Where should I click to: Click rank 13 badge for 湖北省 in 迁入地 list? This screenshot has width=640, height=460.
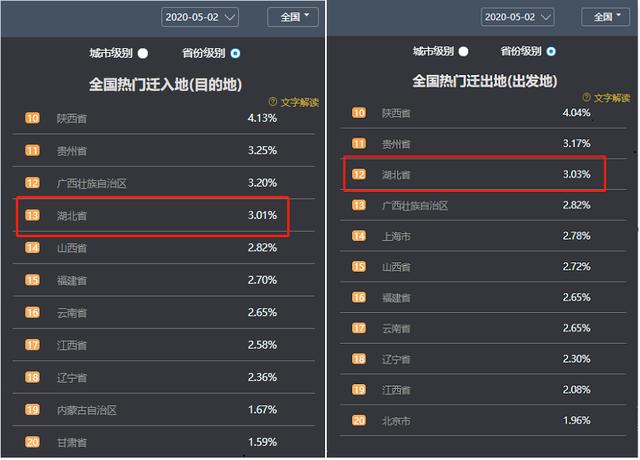click(x=33, y=215)
